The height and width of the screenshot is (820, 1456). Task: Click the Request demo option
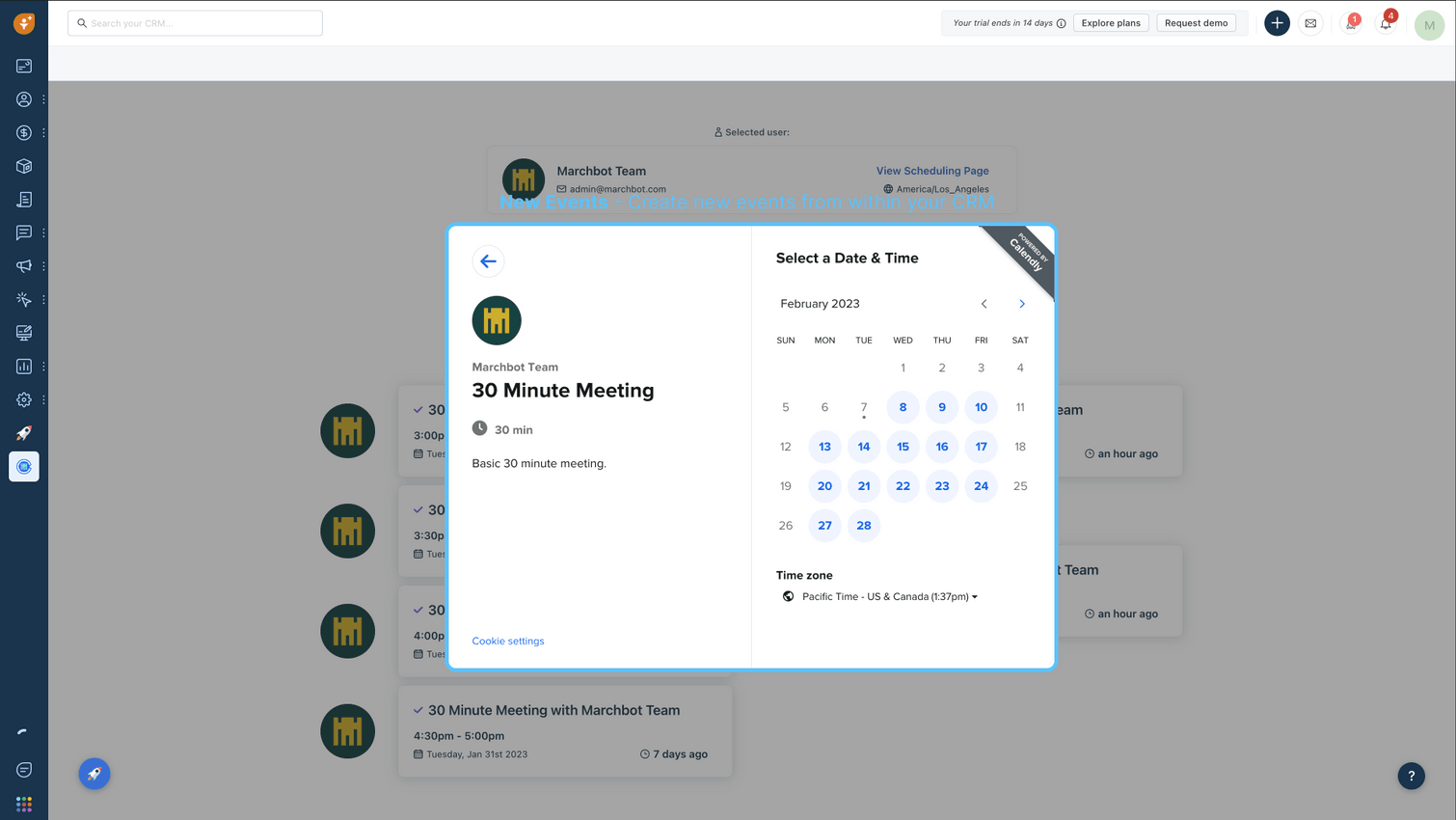pyautogui.click(x=1197, y=22)
